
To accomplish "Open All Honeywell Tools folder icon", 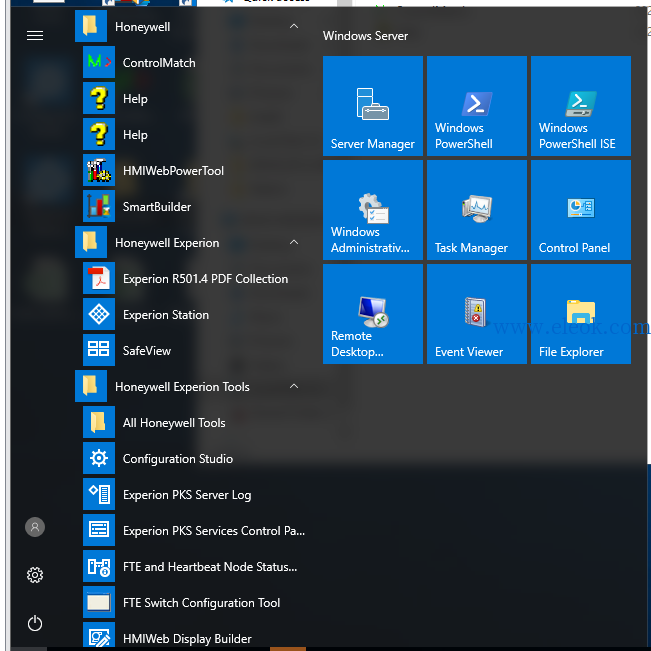I will 99,422.
